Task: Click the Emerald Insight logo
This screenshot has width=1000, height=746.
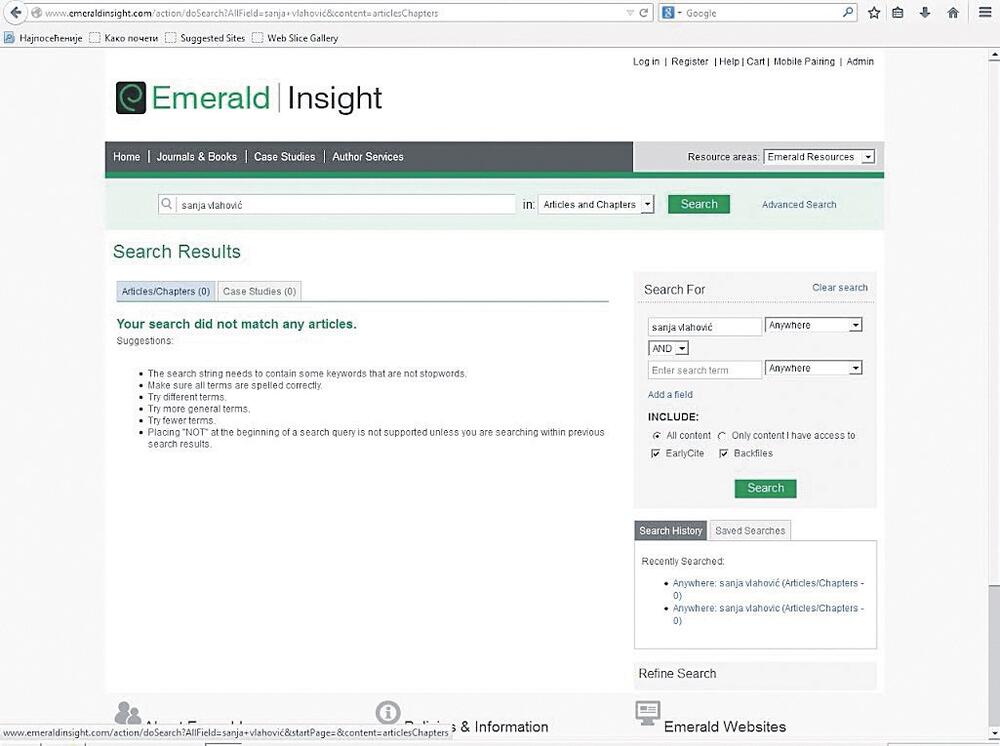Action: 249,98
